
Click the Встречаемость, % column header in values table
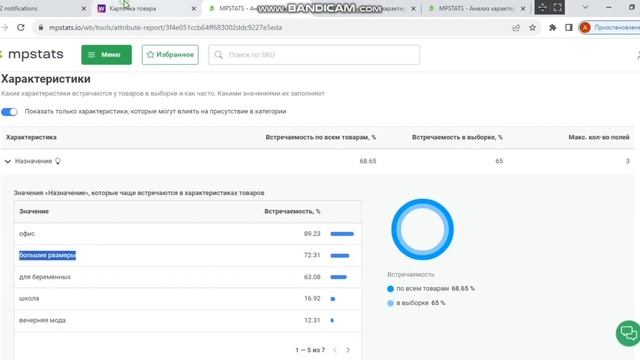click(292, 211)
